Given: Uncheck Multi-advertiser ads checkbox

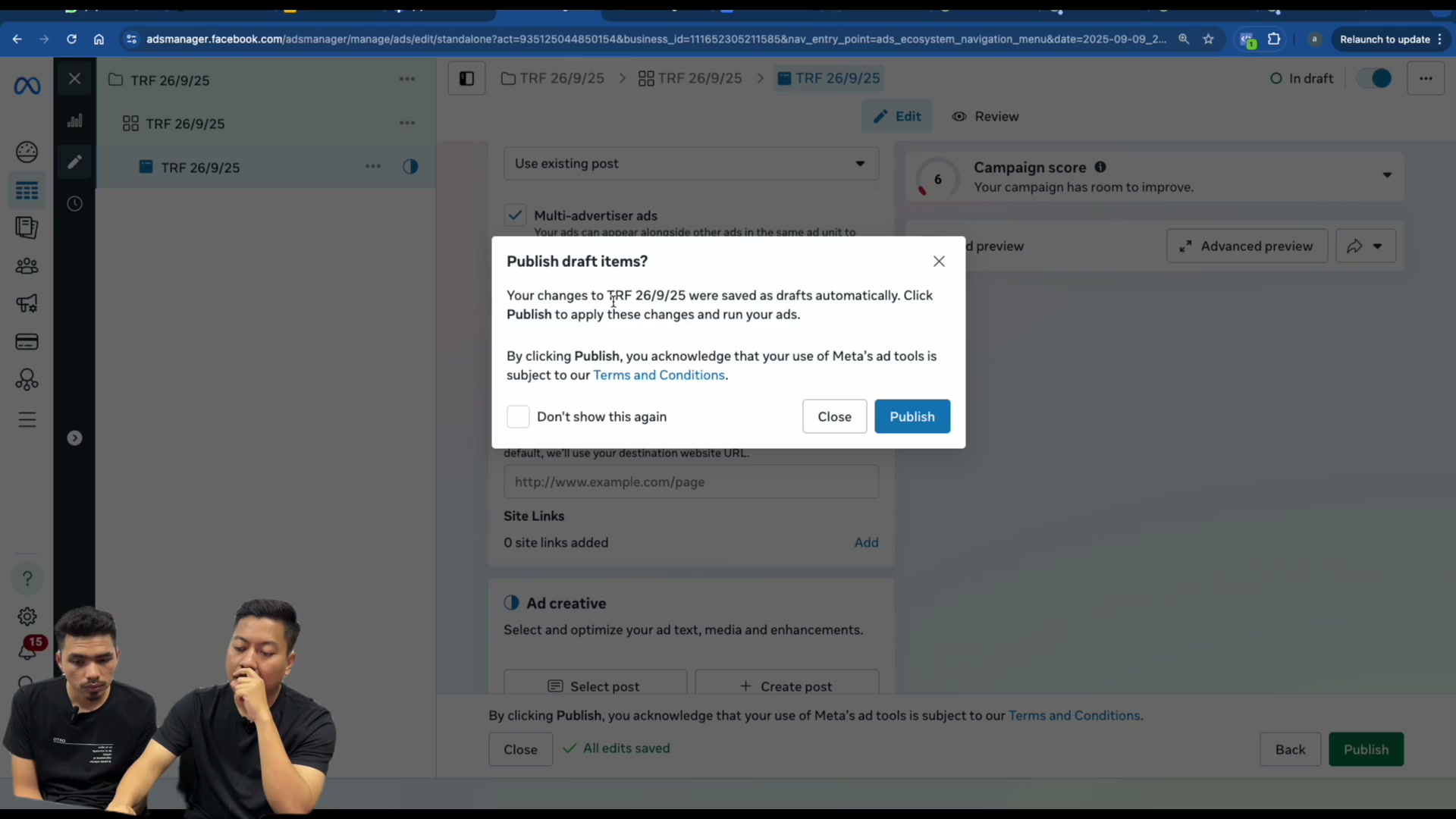Looking at the screenshot, I should coord(516,215).
